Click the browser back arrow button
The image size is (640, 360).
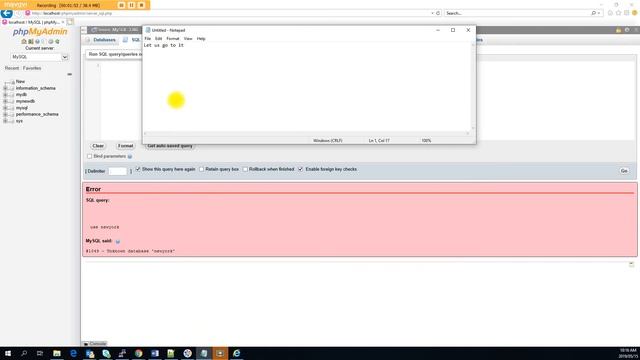(x=7, y=13)
